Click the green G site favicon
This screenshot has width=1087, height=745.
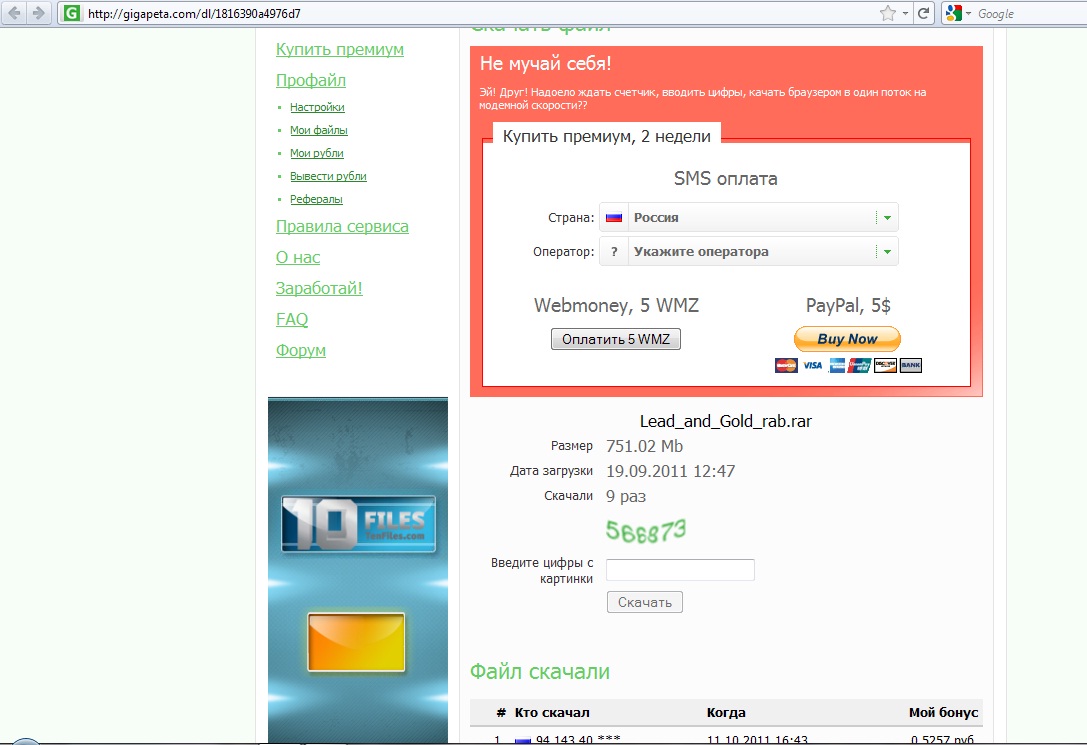71,14
